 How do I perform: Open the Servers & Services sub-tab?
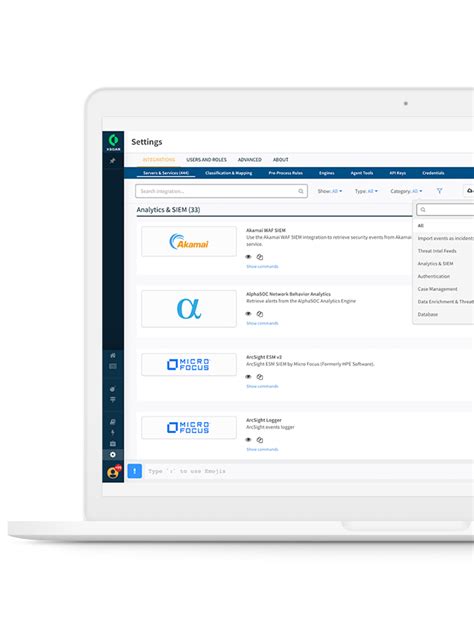pyautogui.click(x=166, y=173)
